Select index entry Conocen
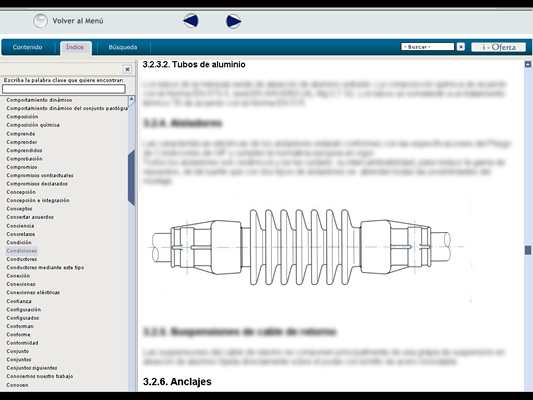Image resolution: width=533 pixels, height=400 pixels. (17, 385)
